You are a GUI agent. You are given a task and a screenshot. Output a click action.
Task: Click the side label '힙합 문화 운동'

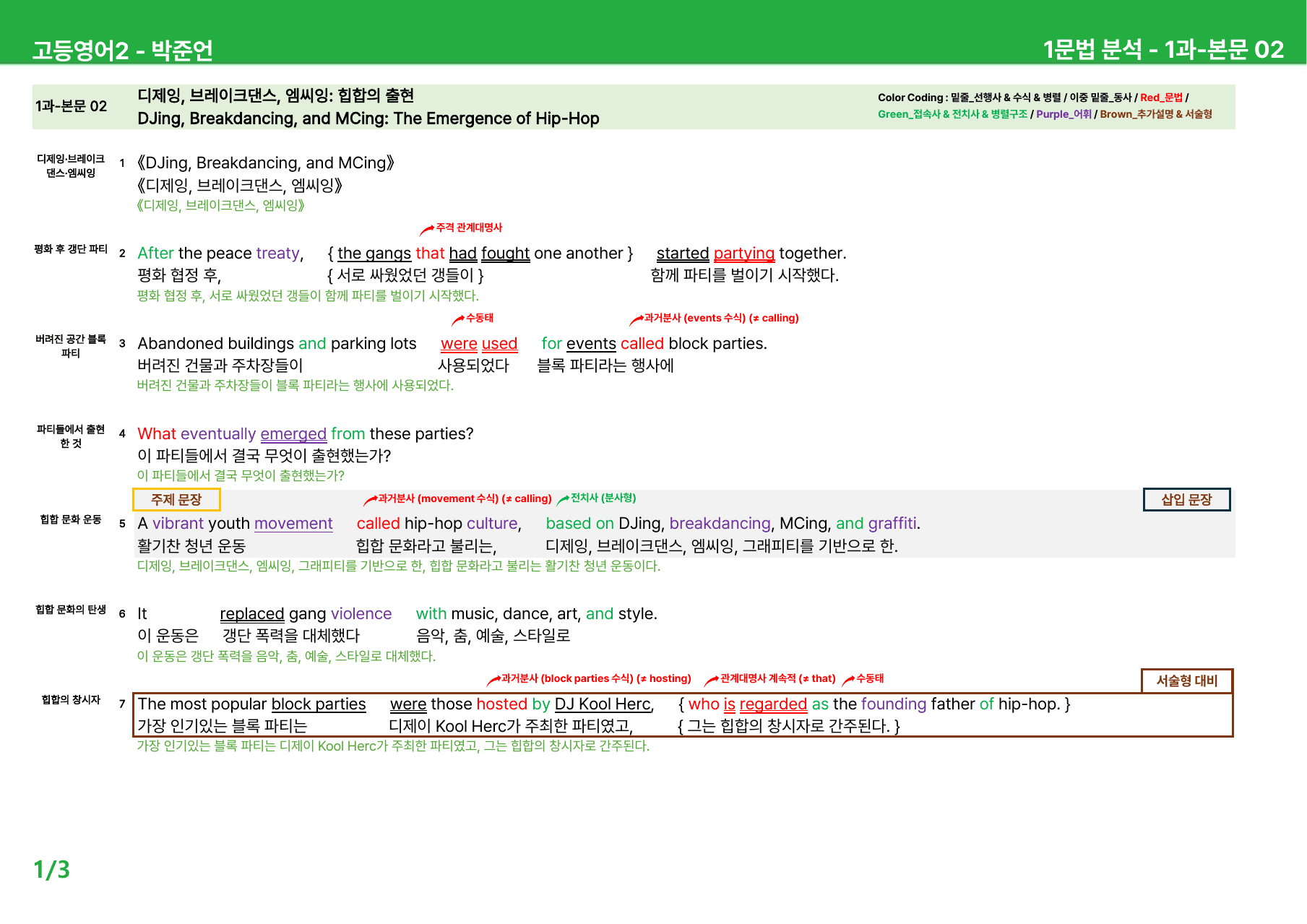[x=71, y=519]
